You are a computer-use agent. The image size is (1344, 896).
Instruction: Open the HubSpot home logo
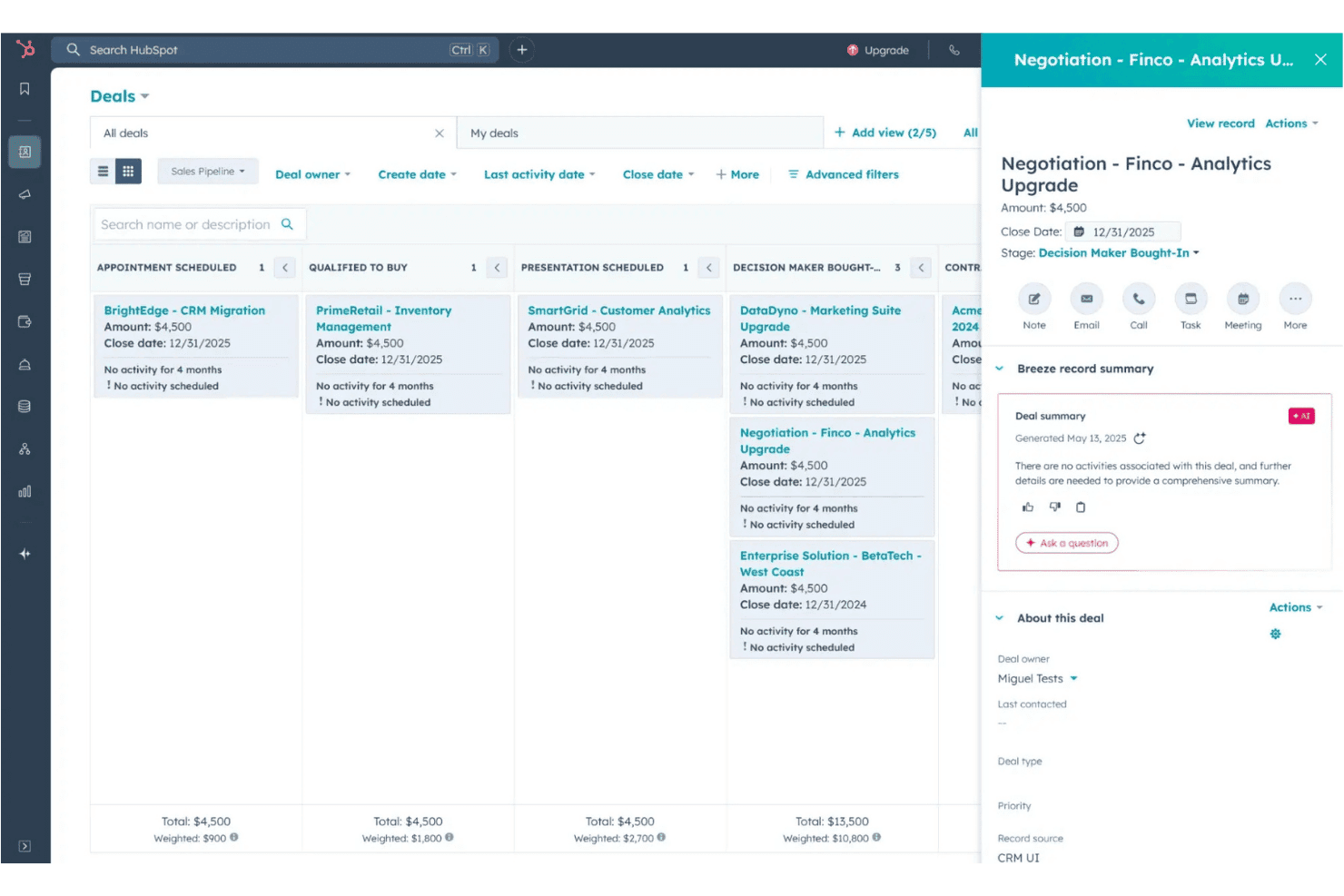[x=25, y=49]
